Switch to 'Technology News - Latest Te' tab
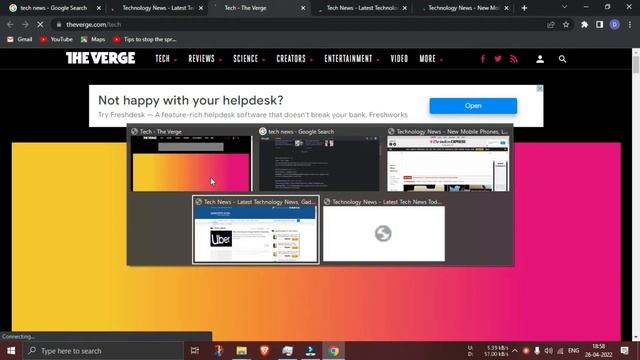The image size is (640, 360). tap(158, 8)
